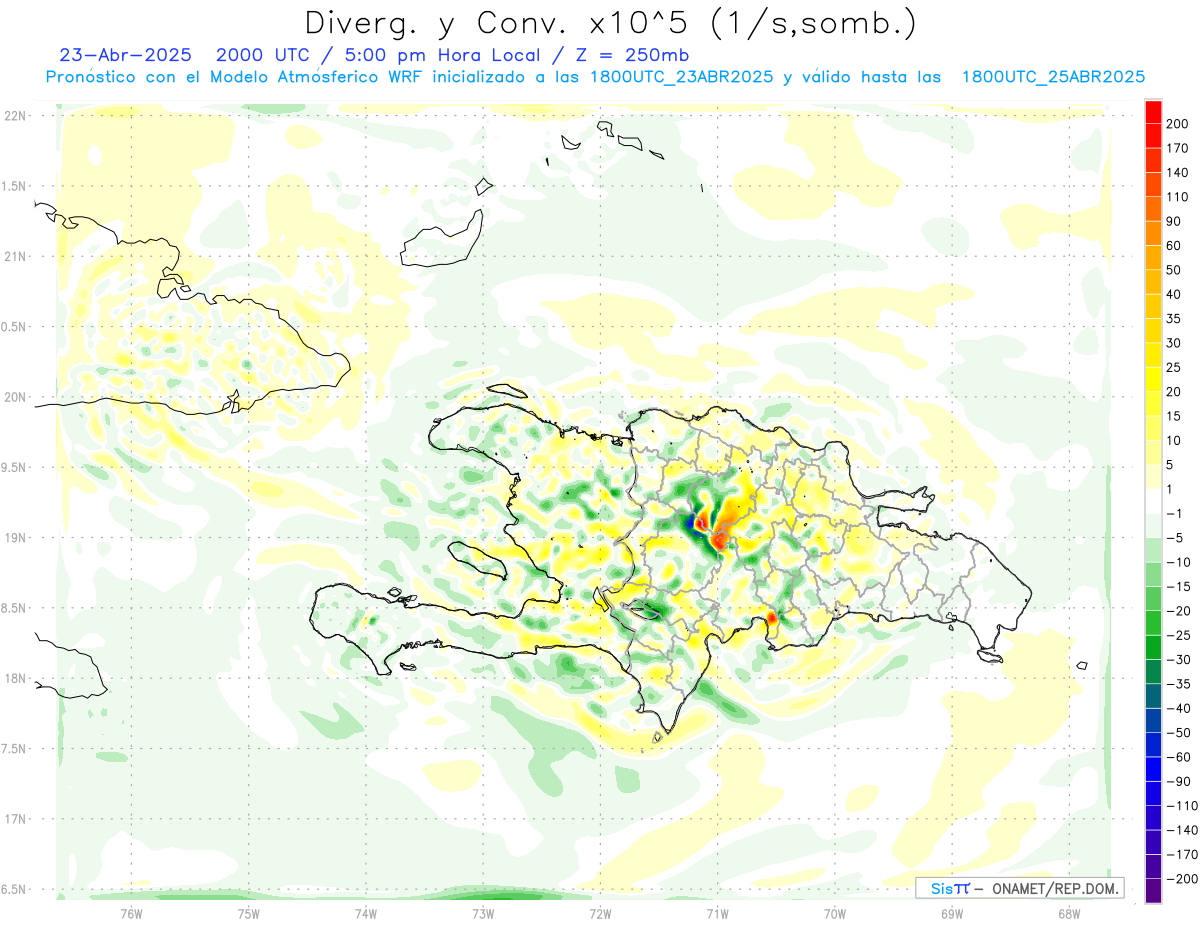Click the positive "170" color scale label
The height and width of the screenshot is (927, 1200).
[1177, 148]
